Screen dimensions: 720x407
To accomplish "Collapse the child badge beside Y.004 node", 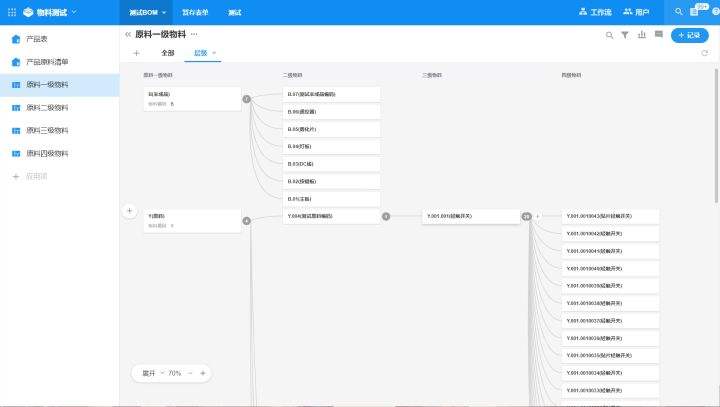I will click(x=386, y=216).
